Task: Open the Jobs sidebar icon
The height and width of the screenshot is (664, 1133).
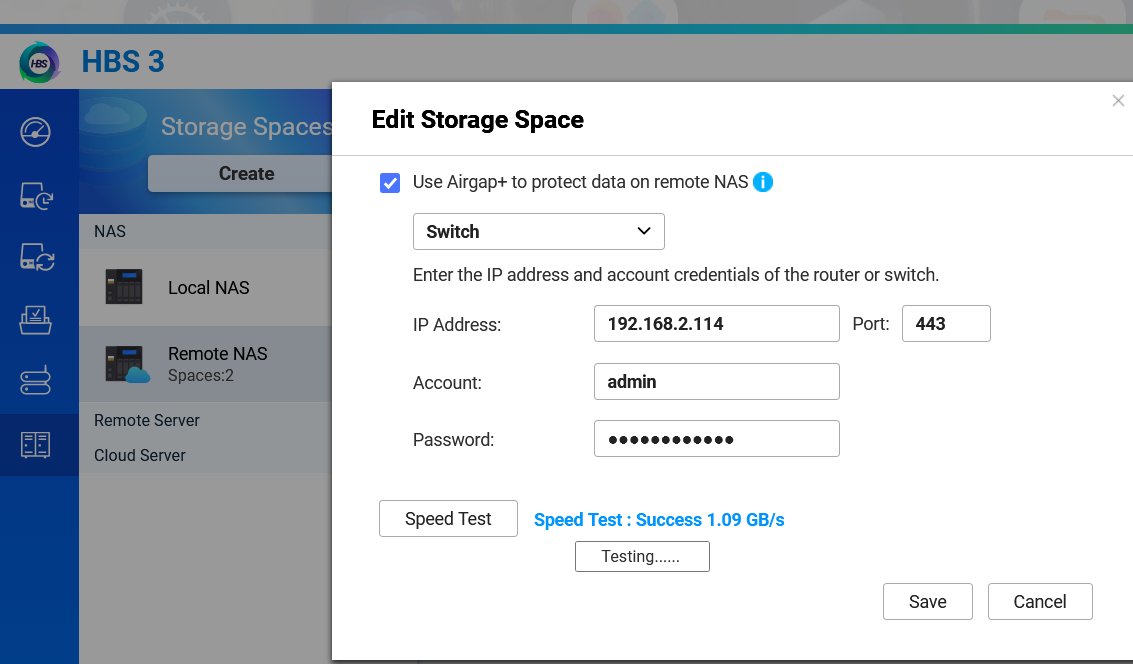Action: 36,320
